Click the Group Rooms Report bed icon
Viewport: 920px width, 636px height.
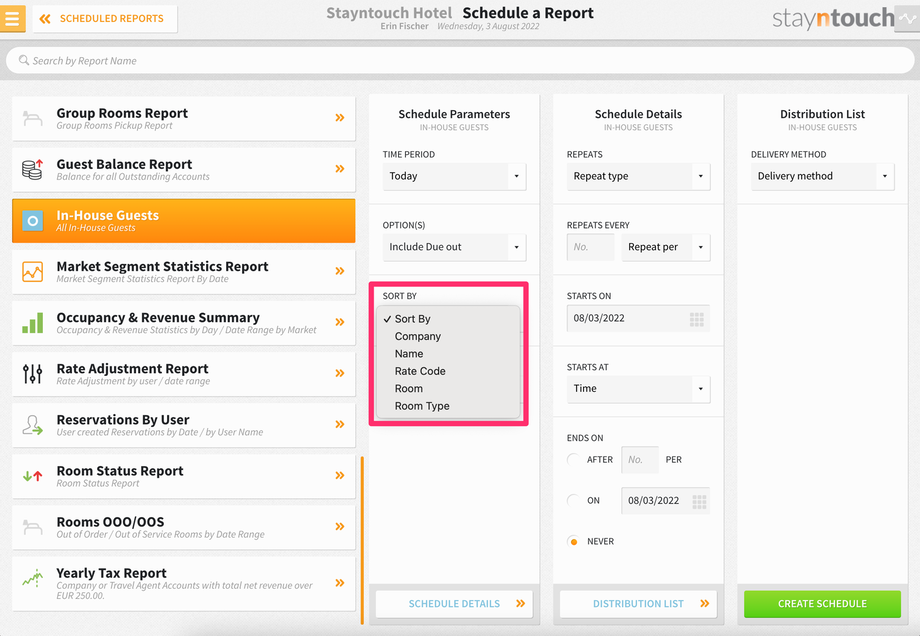point(32,119)
